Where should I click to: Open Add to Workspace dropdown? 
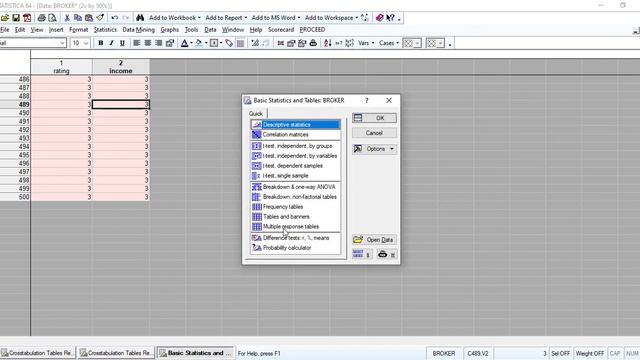coord(331,18)
